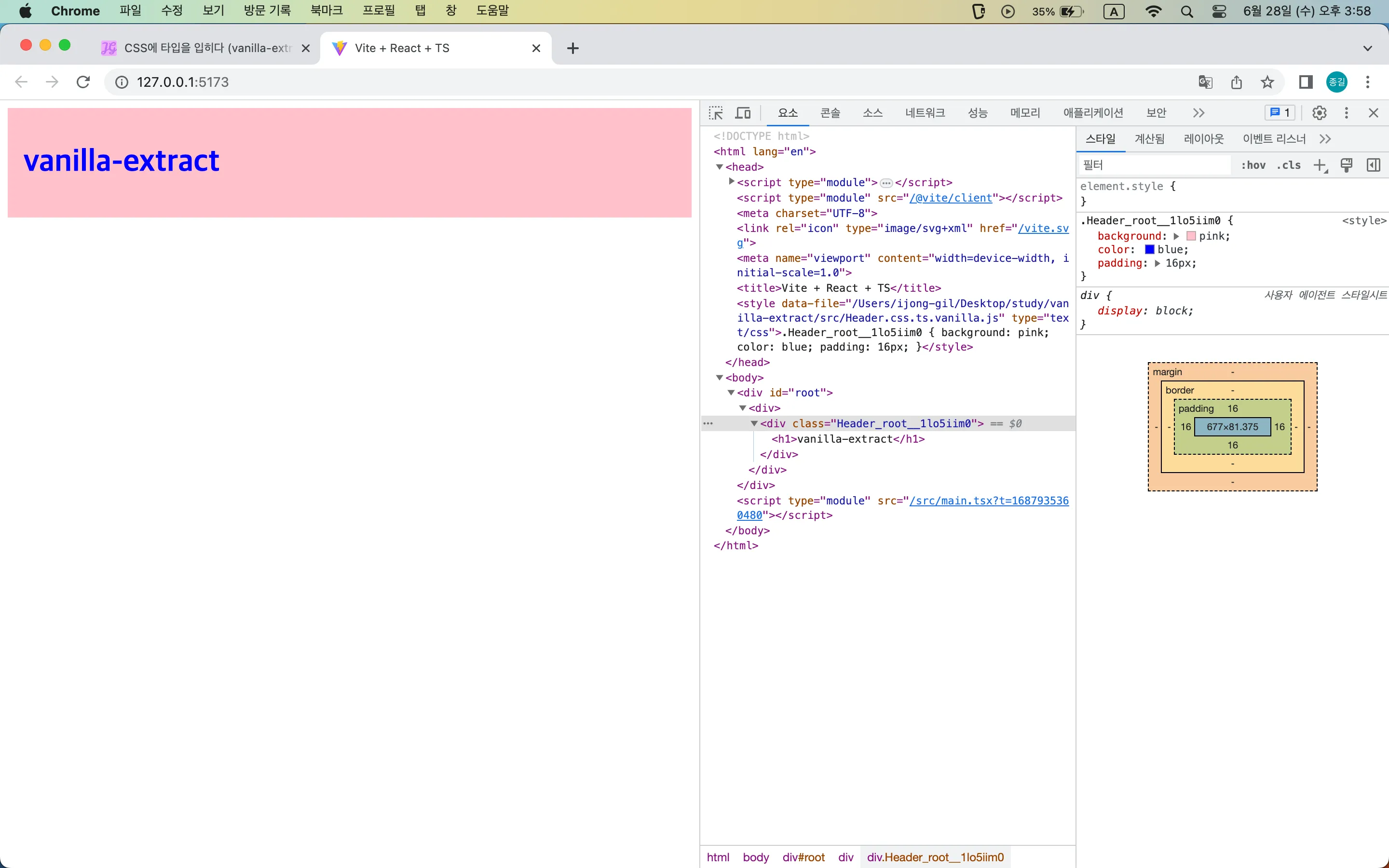Collapse the body element in DOM tree
The width and height of the screenshot is (1389, 868).
[x=720, y=377]
